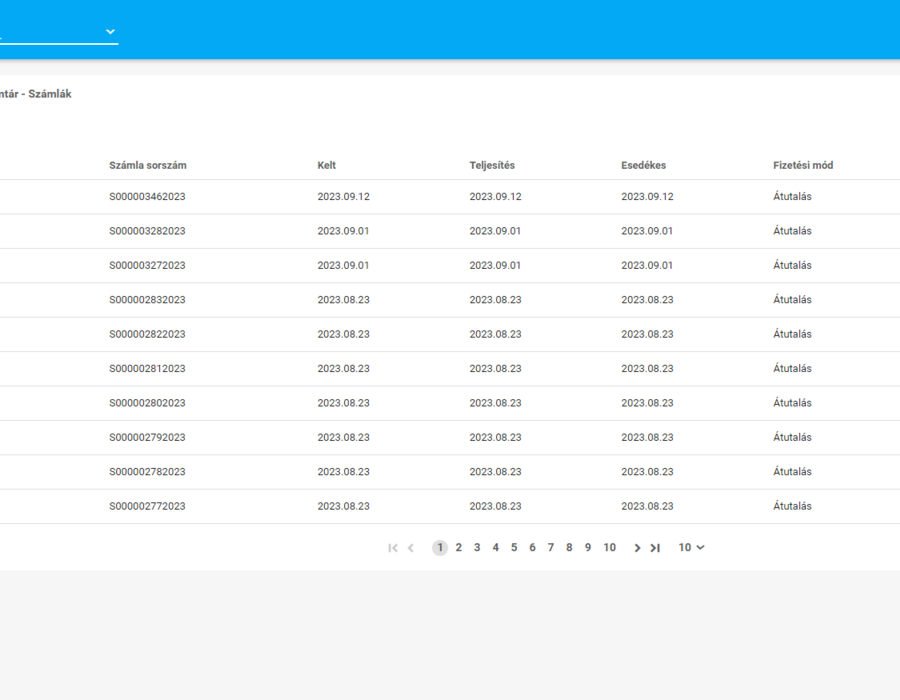900x700 pixels.
Task: Click Kelt date in the S000002832023 row
Action: tap(344, 300)
